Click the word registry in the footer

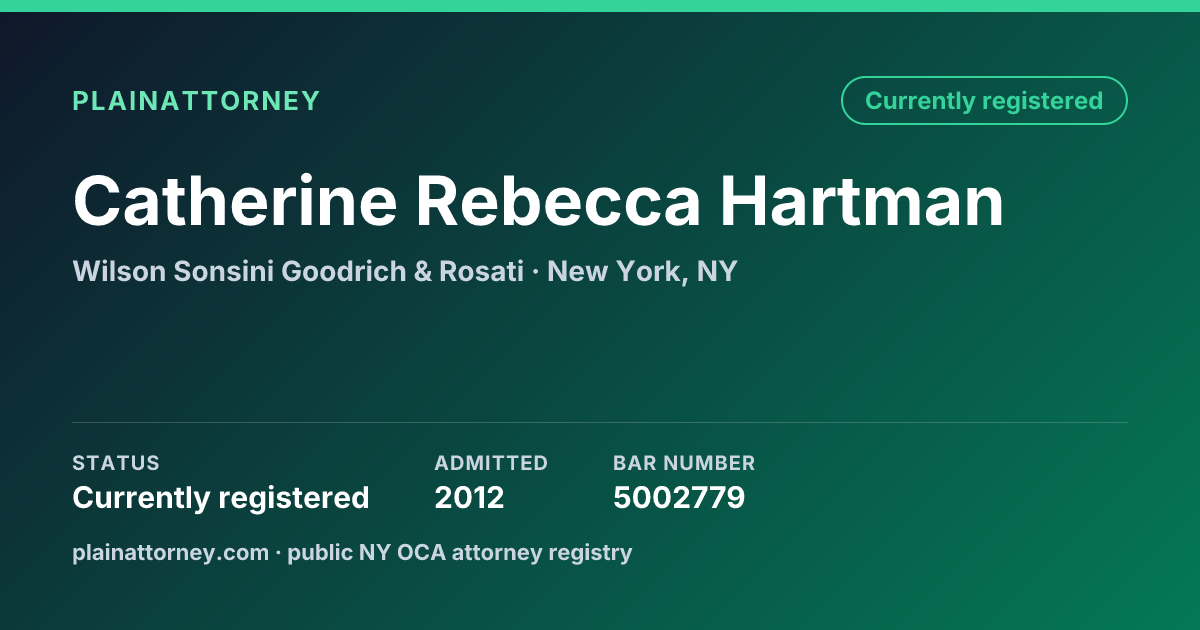(596, 553)
